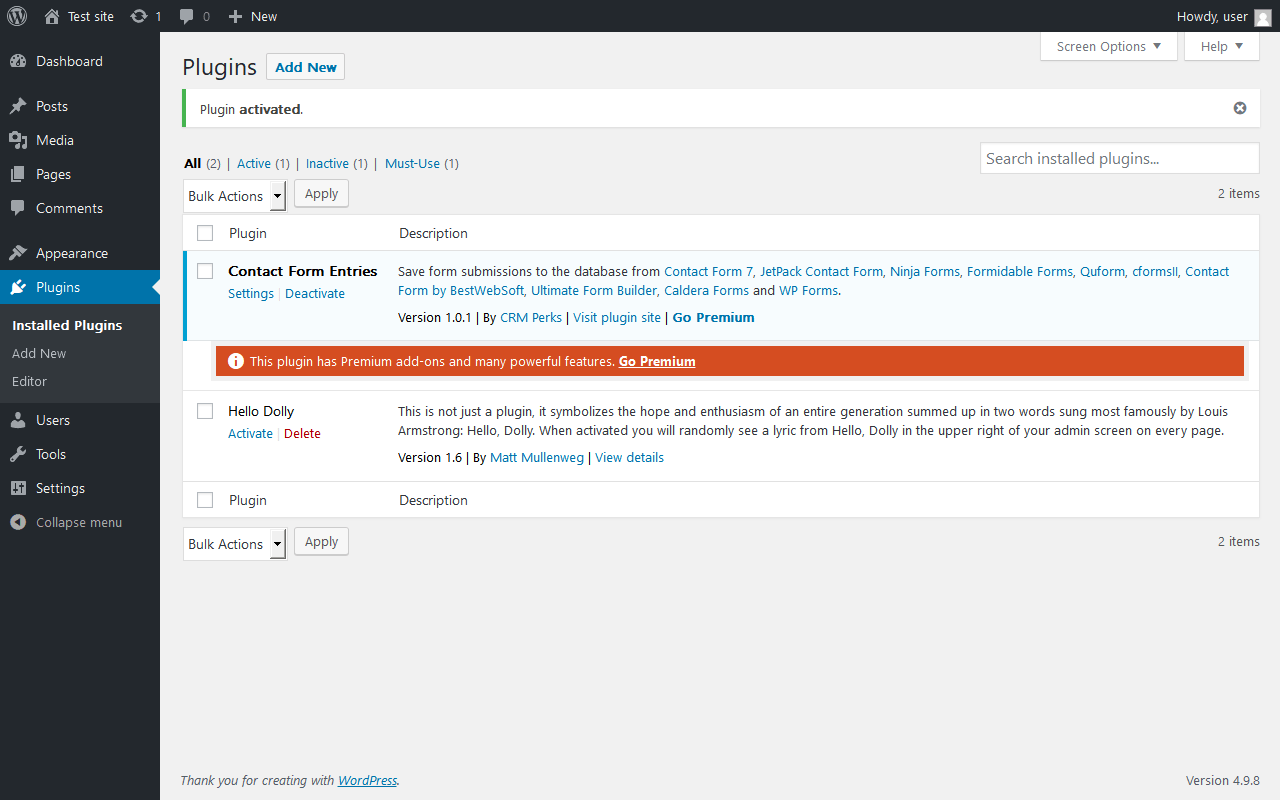Click the New plus icon in admin bar
Image resolution: width=1280 pixels, height=800 pixels.
pos(235,16)
